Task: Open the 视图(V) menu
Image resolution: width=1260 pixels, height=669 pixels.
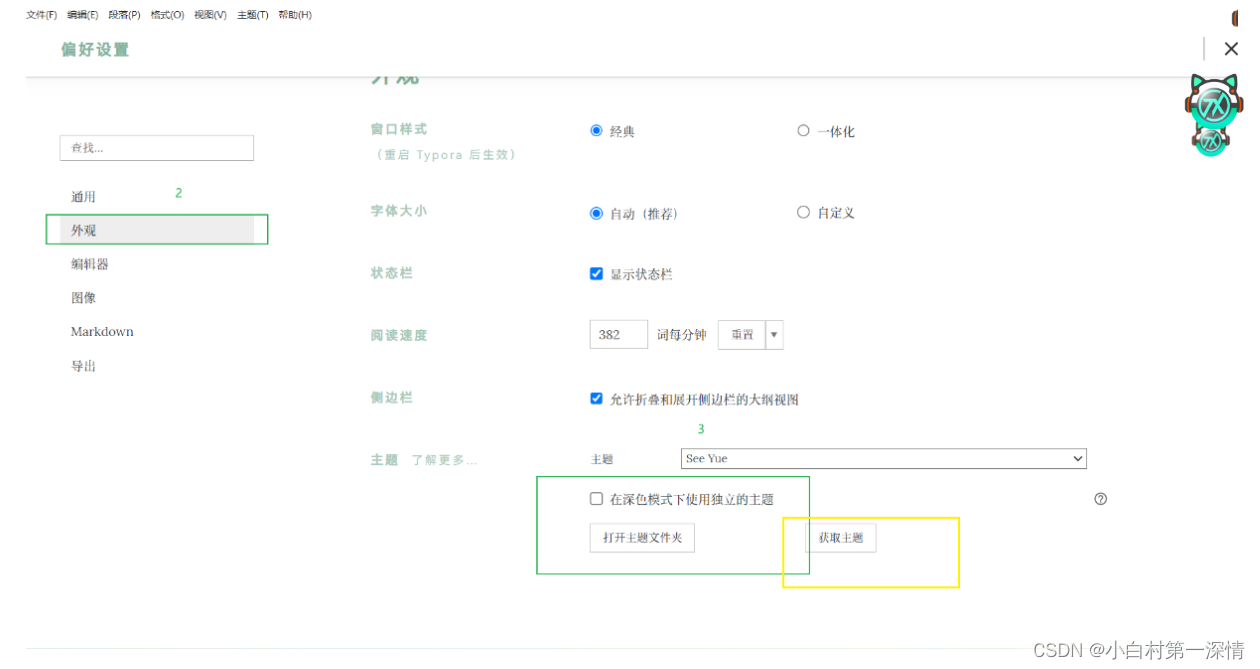Action: [x=210, y=15]
